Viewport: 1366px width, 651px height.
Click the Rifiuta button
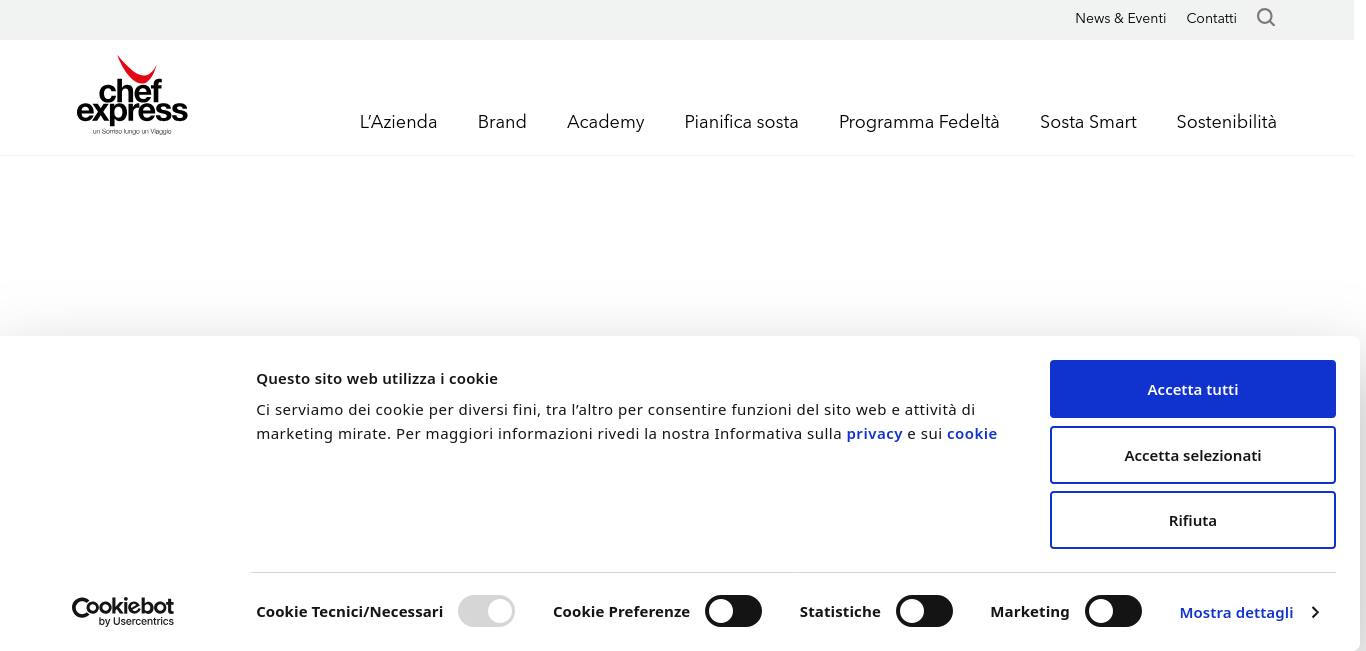pos(1192,520)
